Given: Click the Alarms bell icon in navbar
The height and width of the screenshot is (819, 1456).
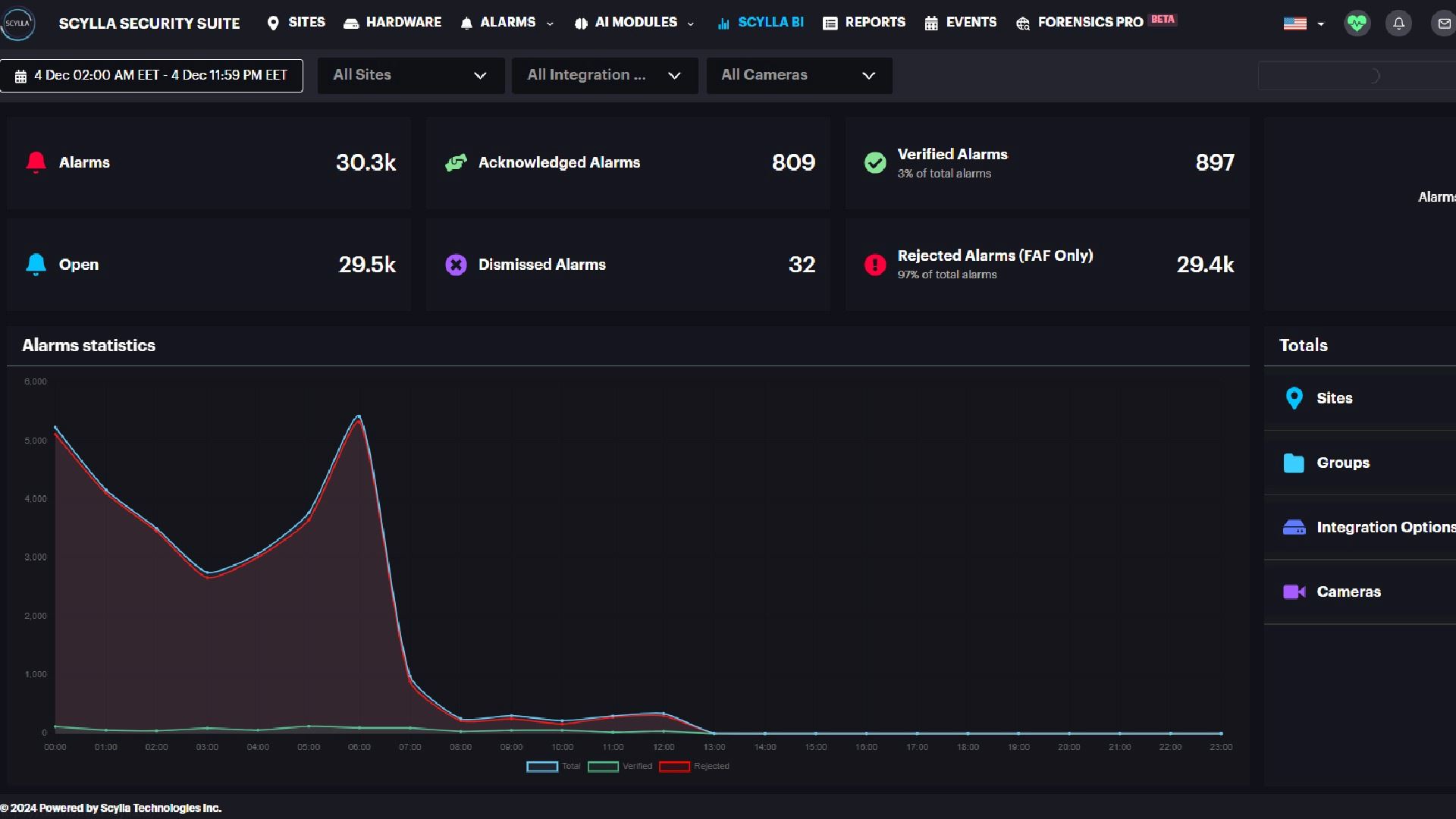Looking at the screenshot, I should tap(466, 24).
